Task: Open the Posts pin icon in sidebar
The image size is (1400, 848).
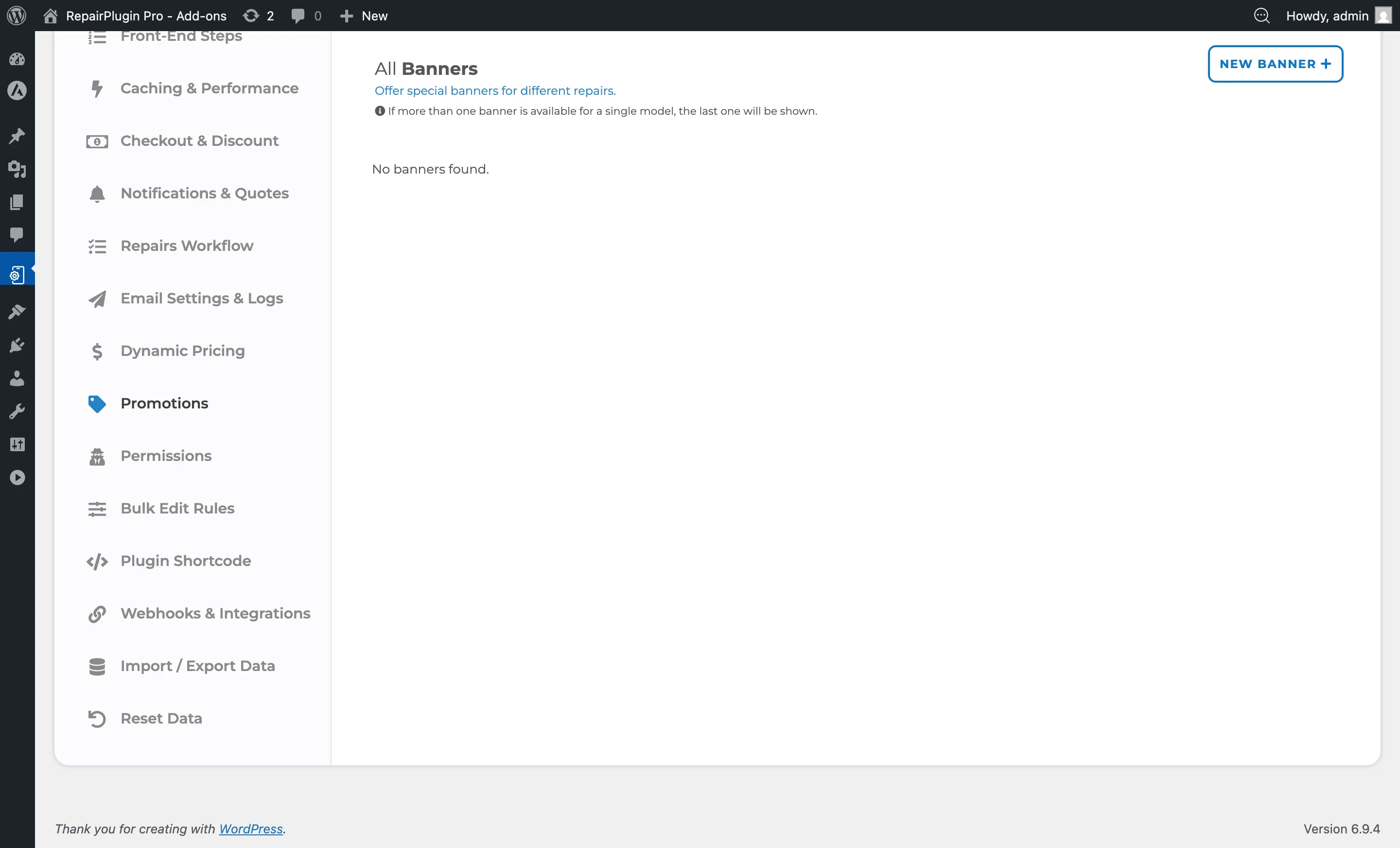Action: tap(17, 136)
